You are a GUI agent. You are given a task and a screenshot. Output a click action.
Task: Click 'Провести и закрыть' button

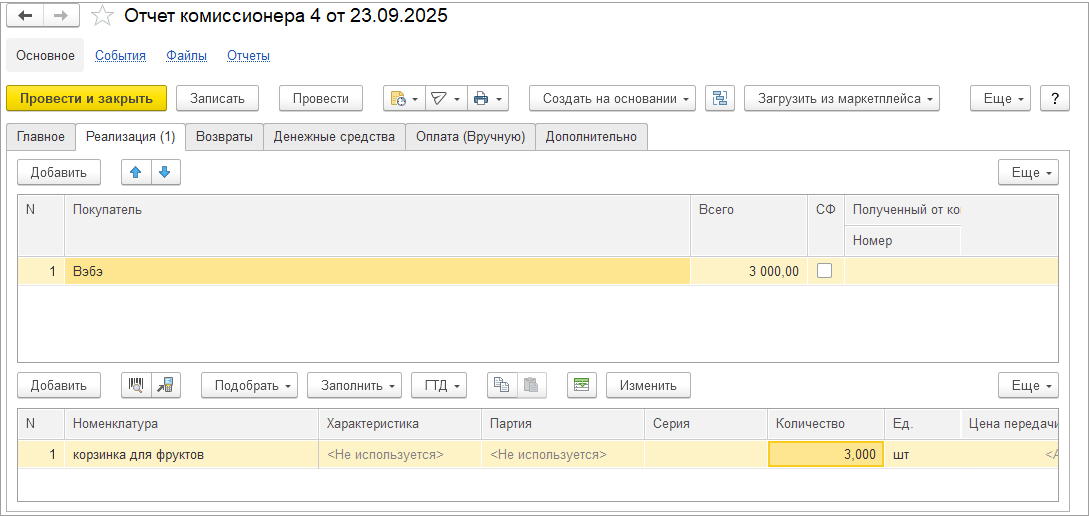pyautogui.click(x=86, y=99)
